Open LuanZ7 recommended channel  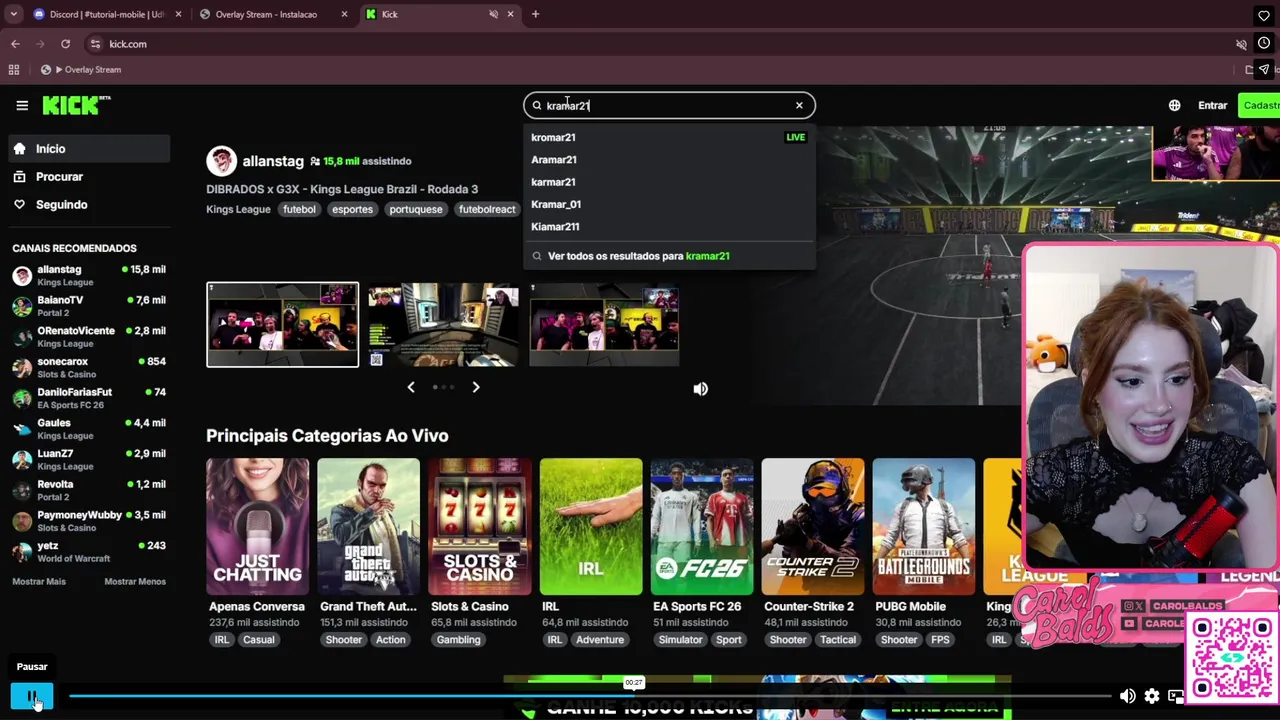pos(88,459)
